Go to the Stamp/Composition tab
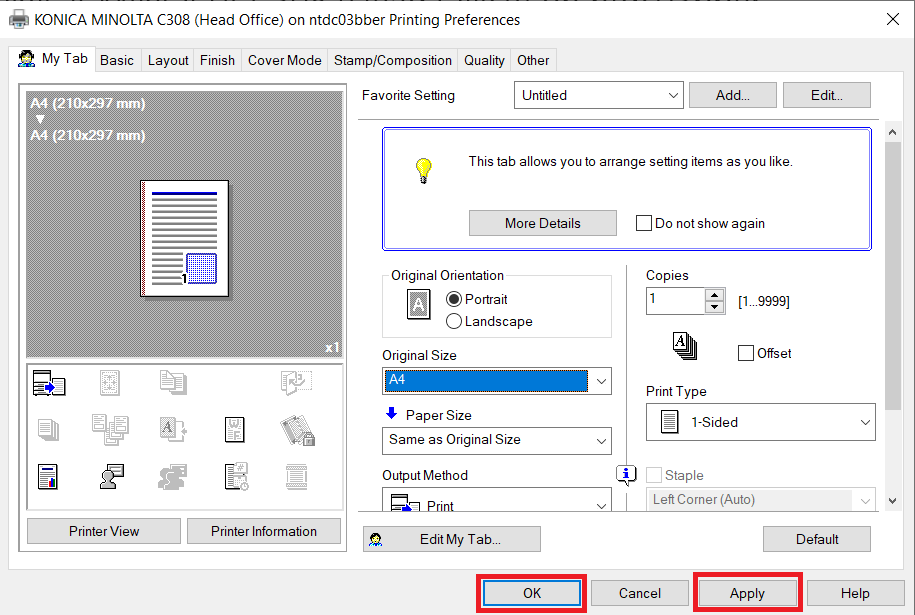 393,60
